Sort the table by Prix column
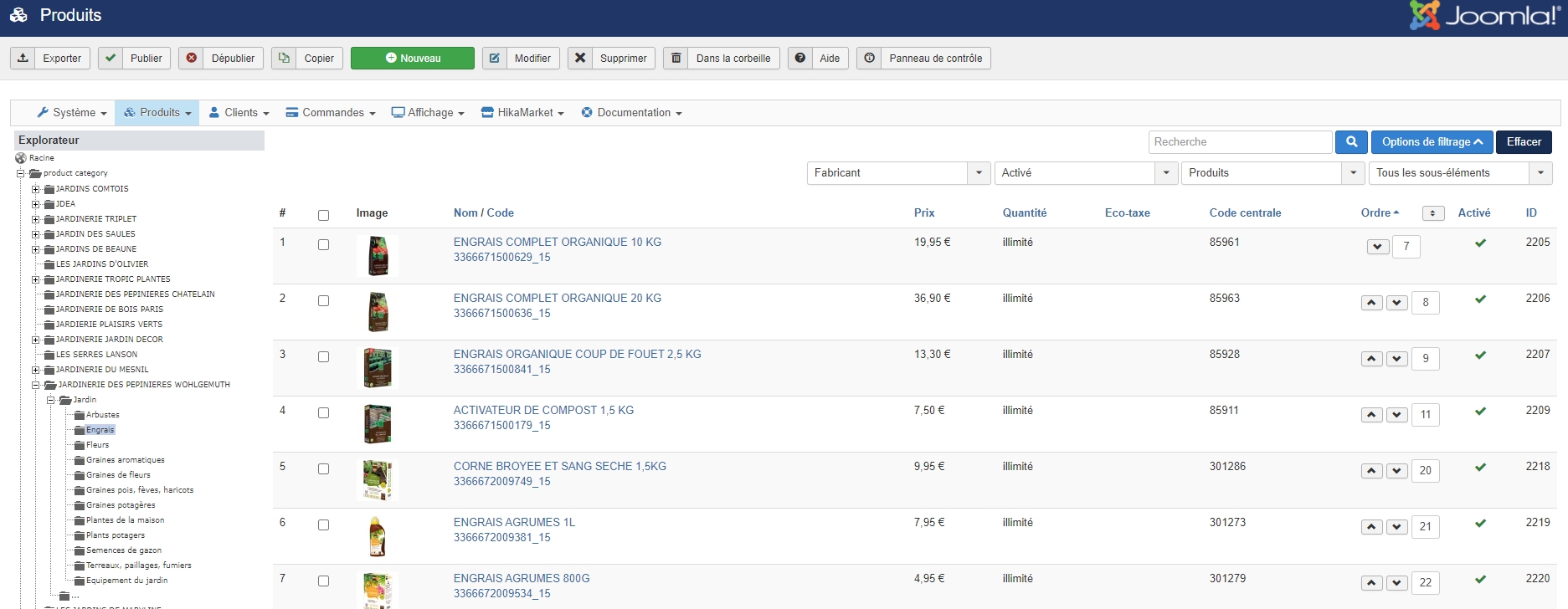 (924, 213)
